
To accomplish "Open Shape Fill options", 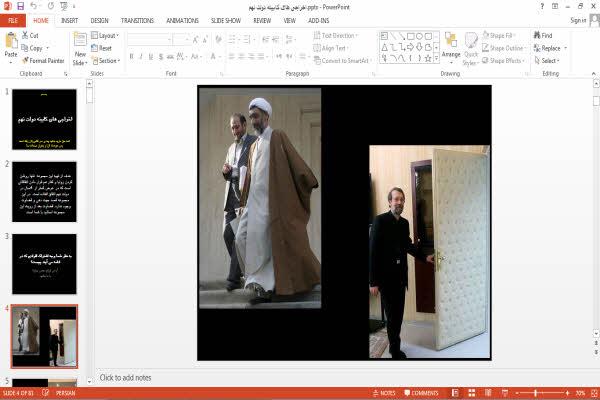I will [x=498, y=35].
